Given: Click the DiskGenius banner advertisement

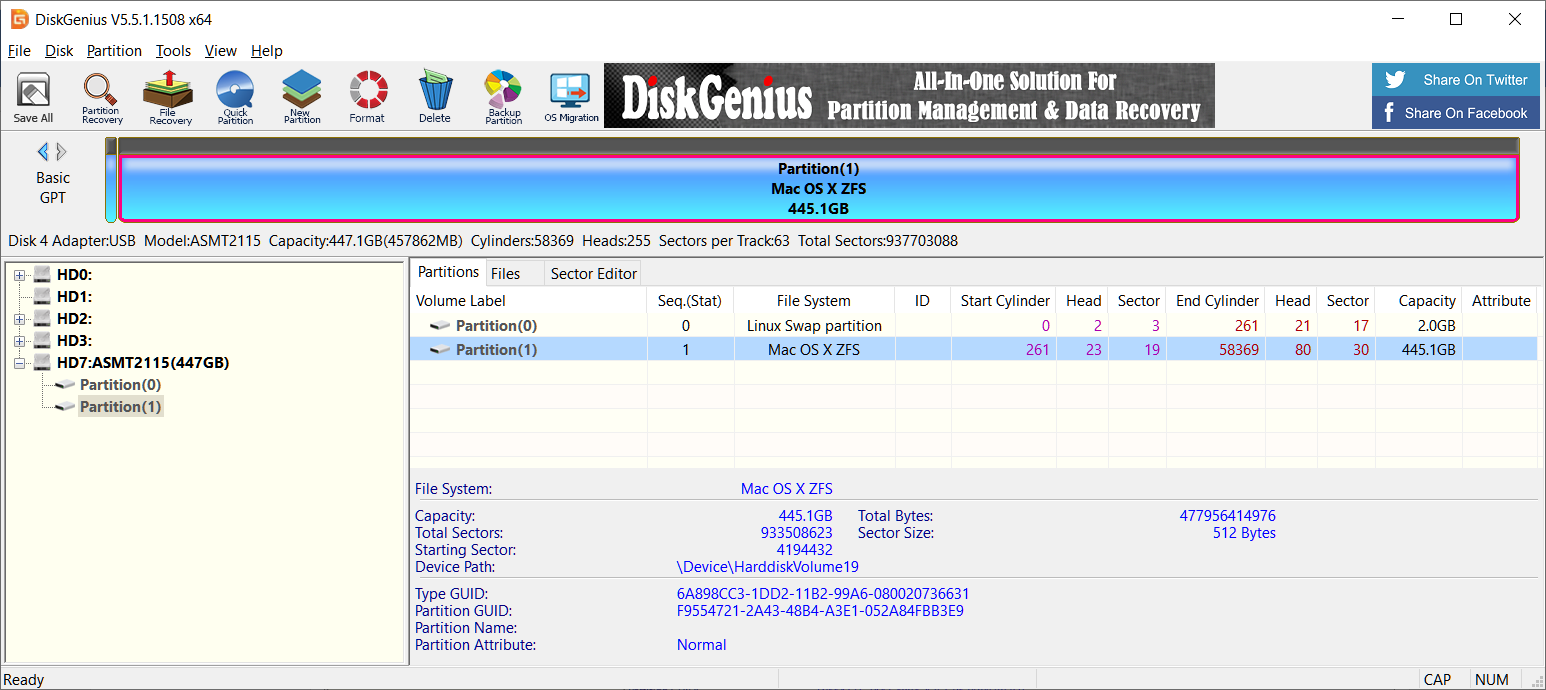Looking at the screenshot, I should [x=909, y=96].
